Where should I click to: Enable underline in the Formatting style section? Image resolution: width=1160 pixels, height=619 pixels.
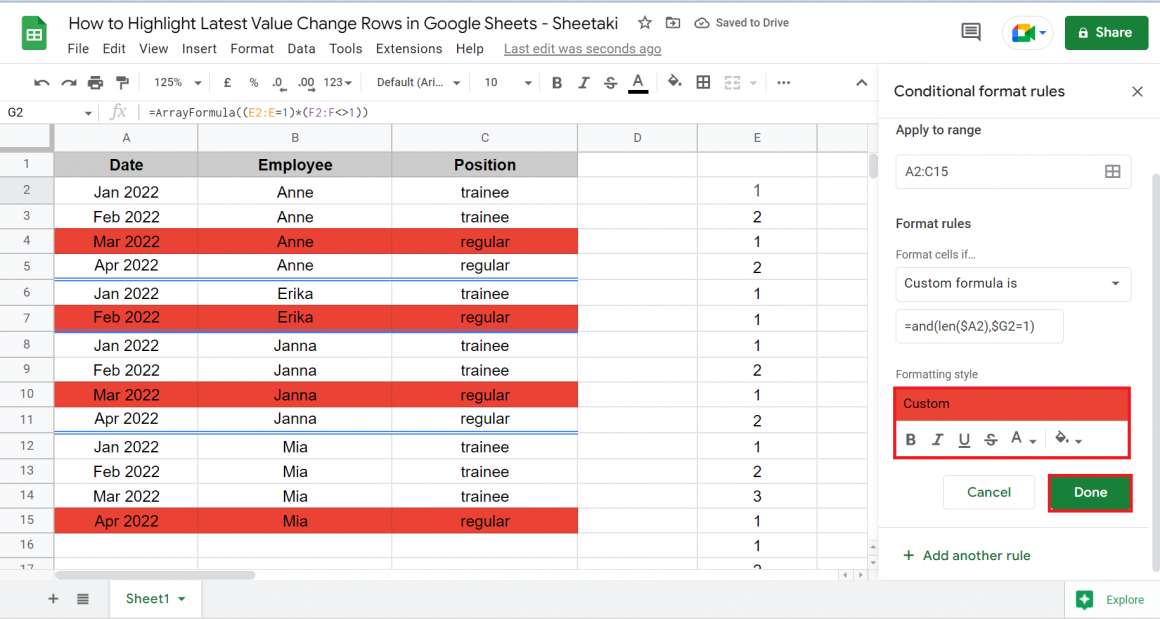963,439
